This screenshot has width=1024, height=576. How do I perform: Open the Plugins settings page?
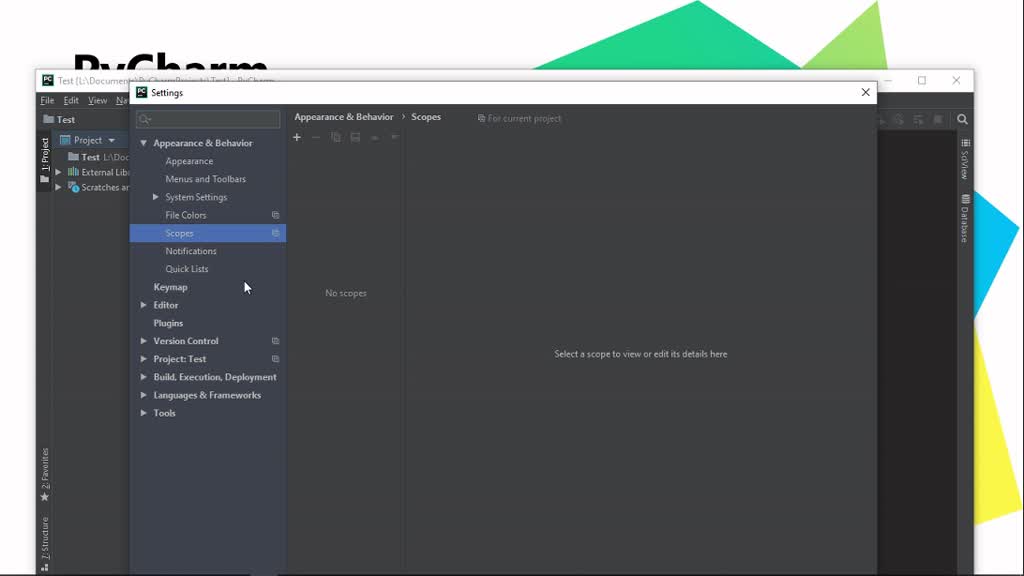pyautogui.click(x=168, y=323)
